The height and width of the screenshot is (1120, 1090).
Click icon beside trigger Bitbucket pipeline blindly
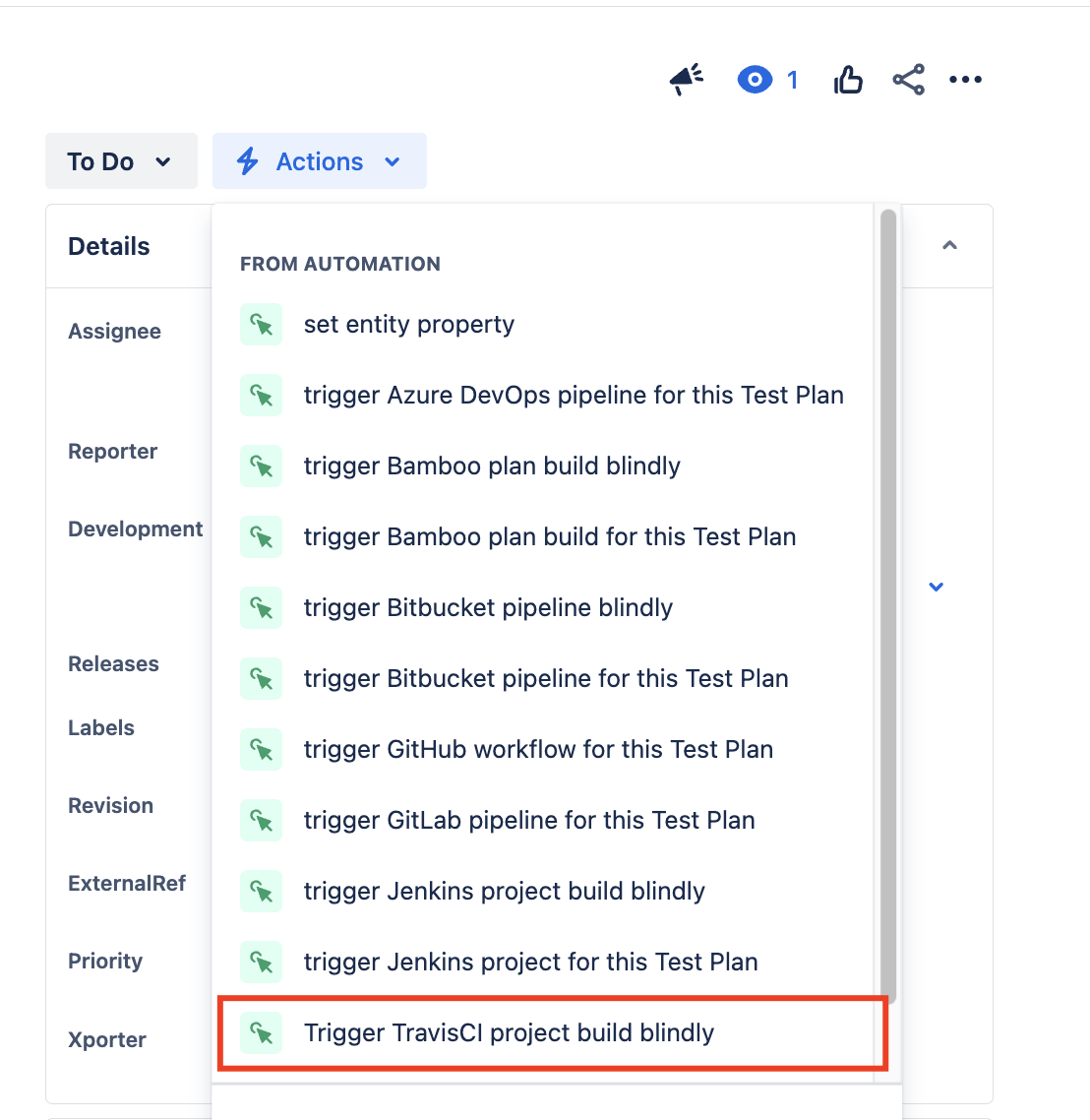click(262, 608)
